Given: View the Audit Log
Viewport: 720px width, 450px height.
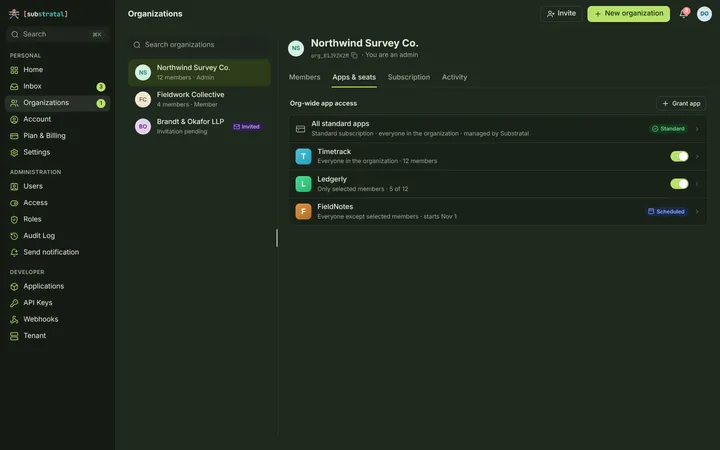Looking at the screenshot, I should (x=57, y=236).
